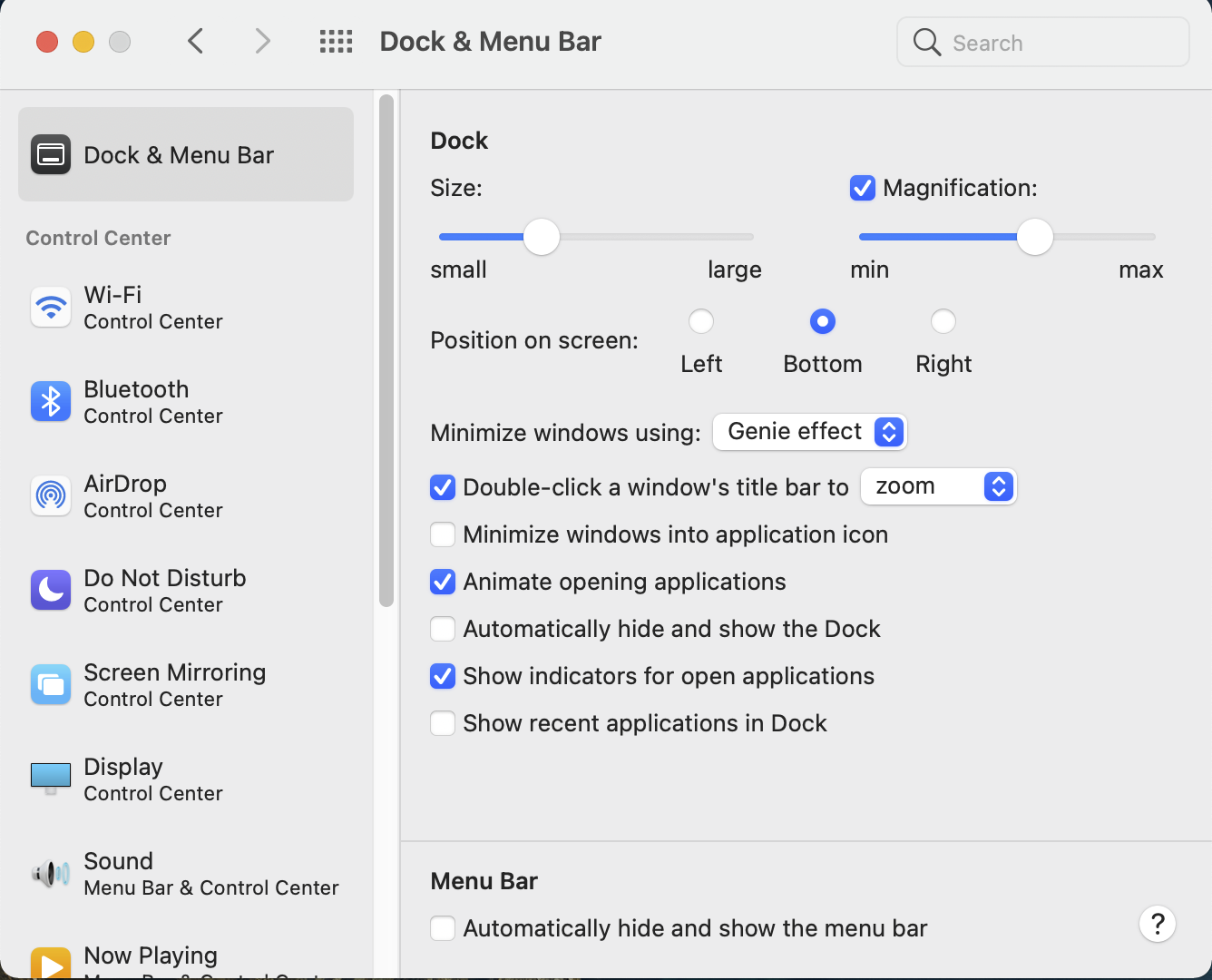The height and width of the screenshot is (980, 1212).
Task: Select Sound Menu Bar & Control Center item
Action: [x=186, y=874]
